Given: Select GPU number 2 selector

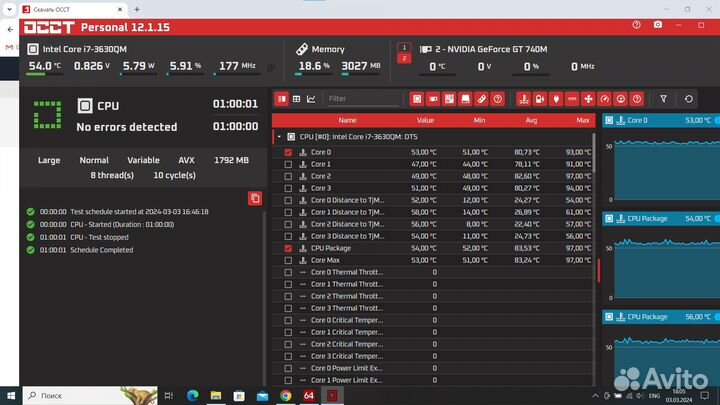Looking at the screenshot, I should tap(404, 59).
